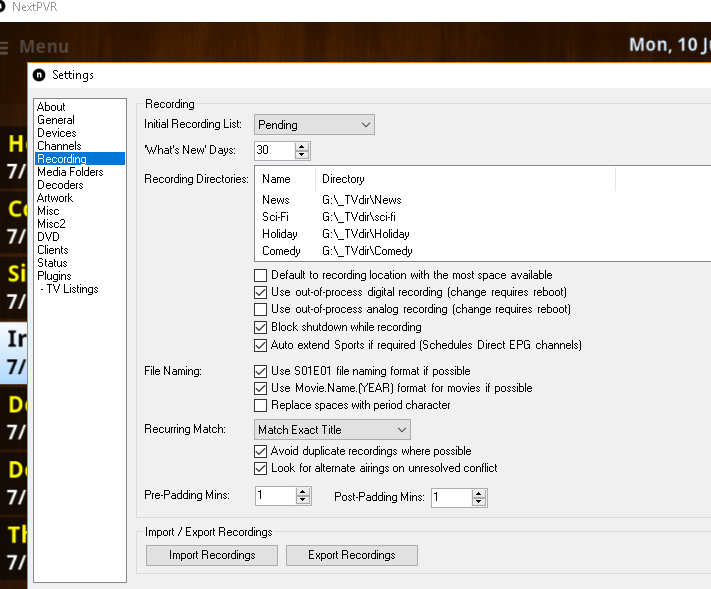The height and width of the screenshot is (589, 711).
Task: Click Export Recordings button
Action: click(x=352, y=555)
